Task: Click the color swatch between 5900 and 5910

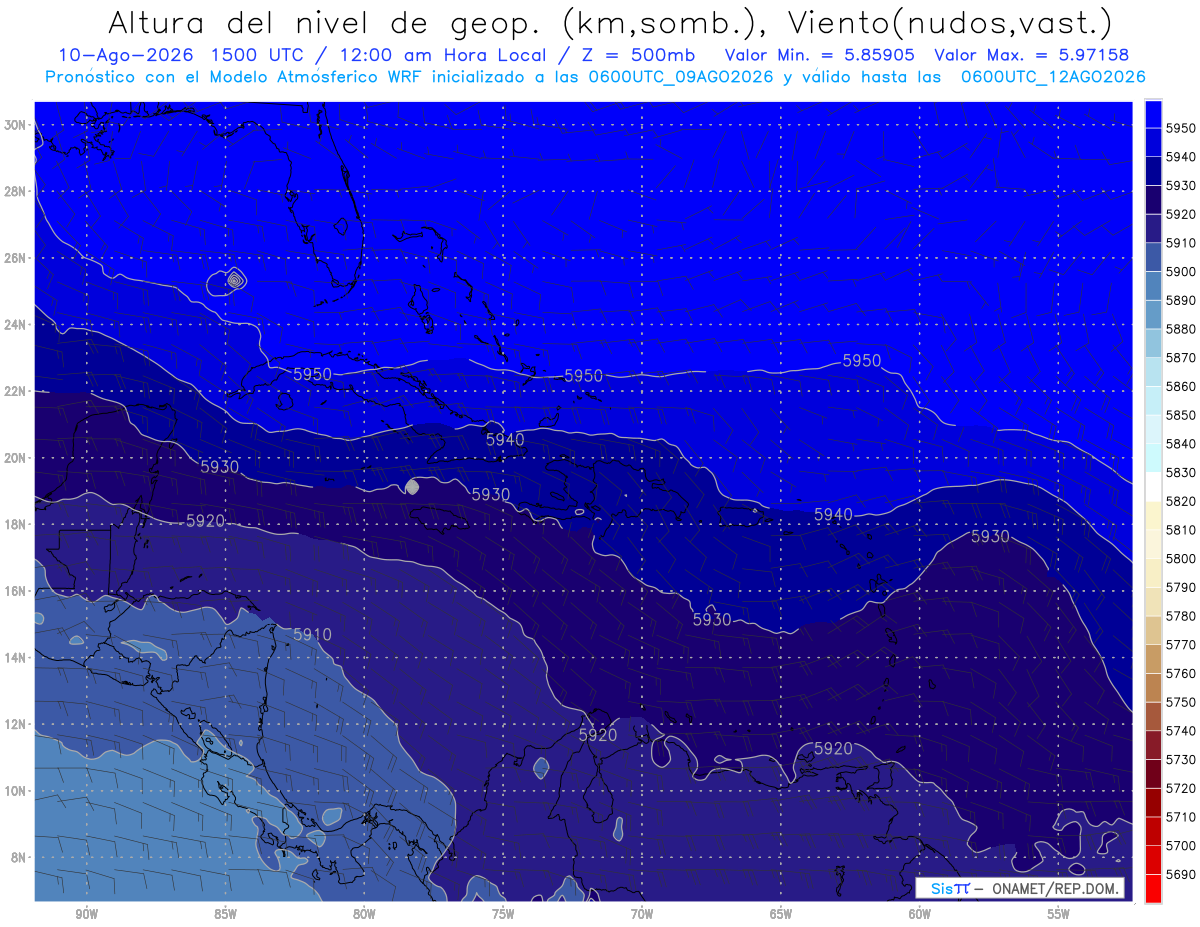Action: click(1153, 258)
